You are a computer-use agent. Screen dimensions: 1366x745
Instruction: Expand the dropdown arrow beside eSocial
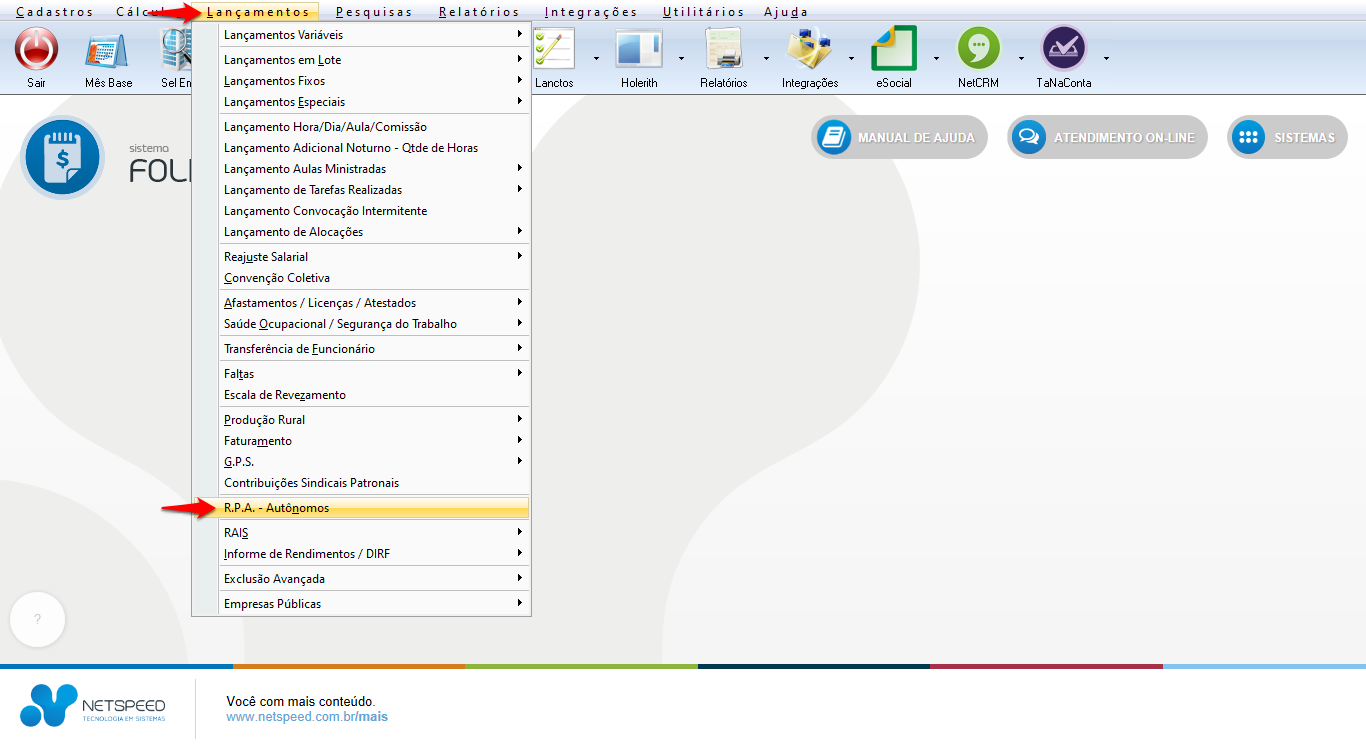(936, 58)
